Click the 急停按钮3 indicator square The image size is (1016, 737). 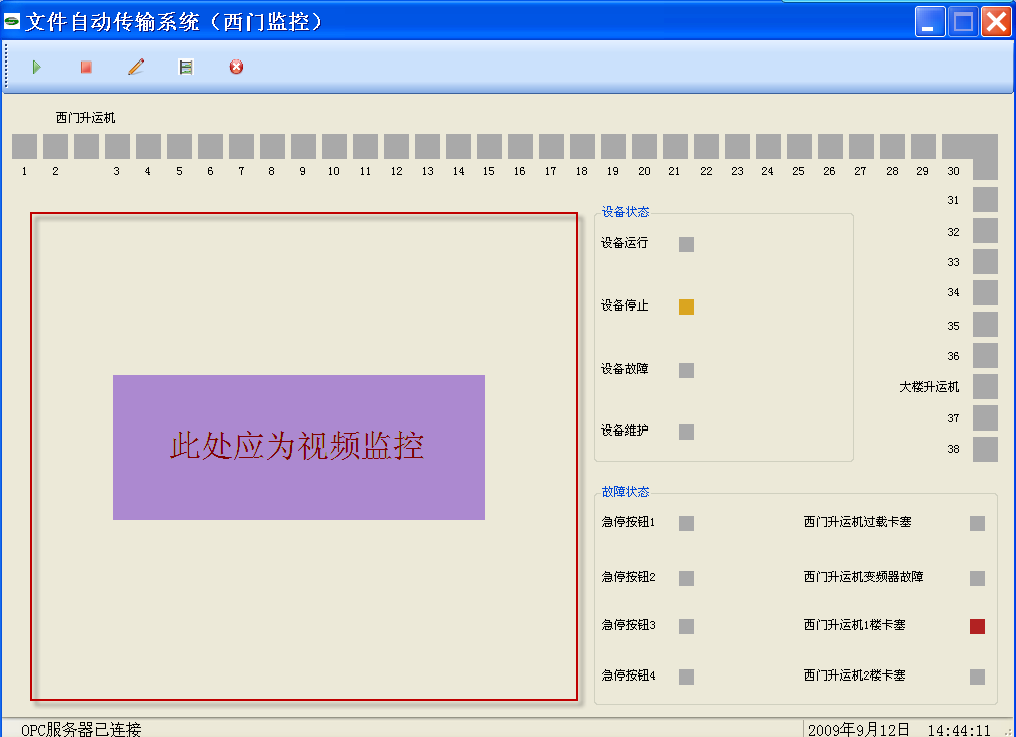687,626
